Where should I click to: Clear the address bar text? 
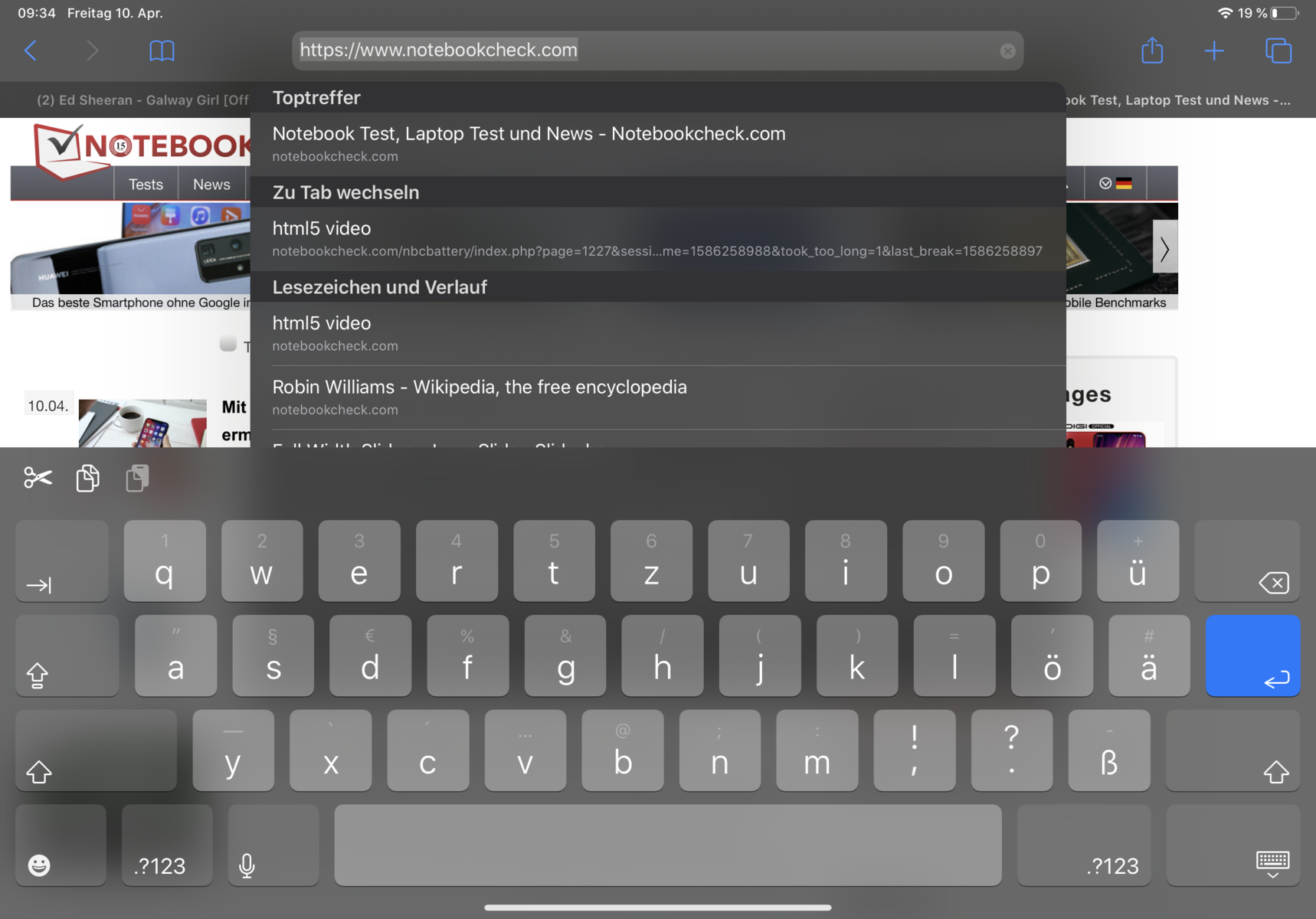(x=1007, y=51)
